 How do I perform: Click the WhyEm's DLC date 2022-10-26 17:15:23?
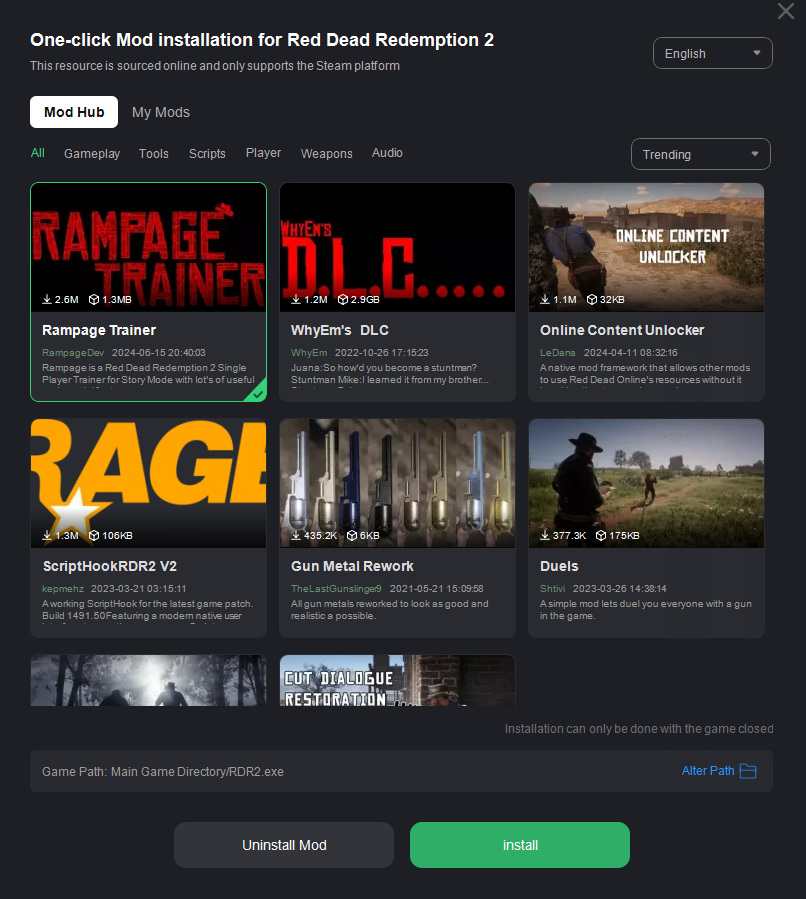[381, 353]
